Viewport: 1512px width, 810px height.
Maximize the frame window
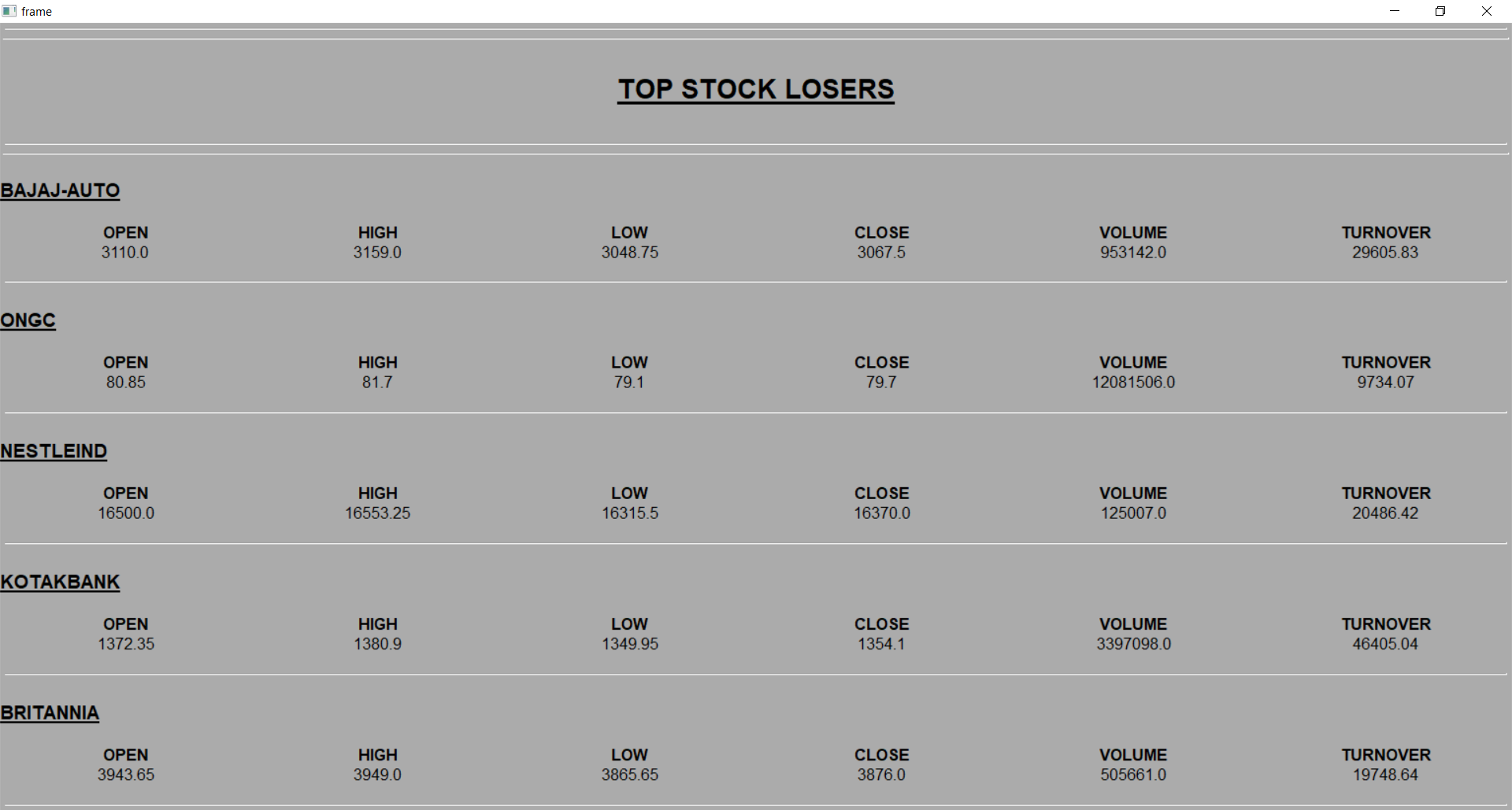(1440, 11)
